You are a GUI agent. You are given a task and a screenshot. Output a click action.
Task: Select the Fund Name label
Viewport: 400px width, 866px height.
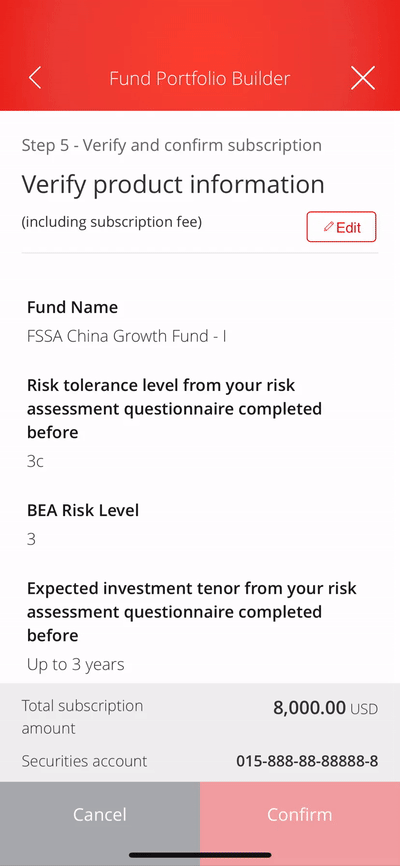click(72, 307)
